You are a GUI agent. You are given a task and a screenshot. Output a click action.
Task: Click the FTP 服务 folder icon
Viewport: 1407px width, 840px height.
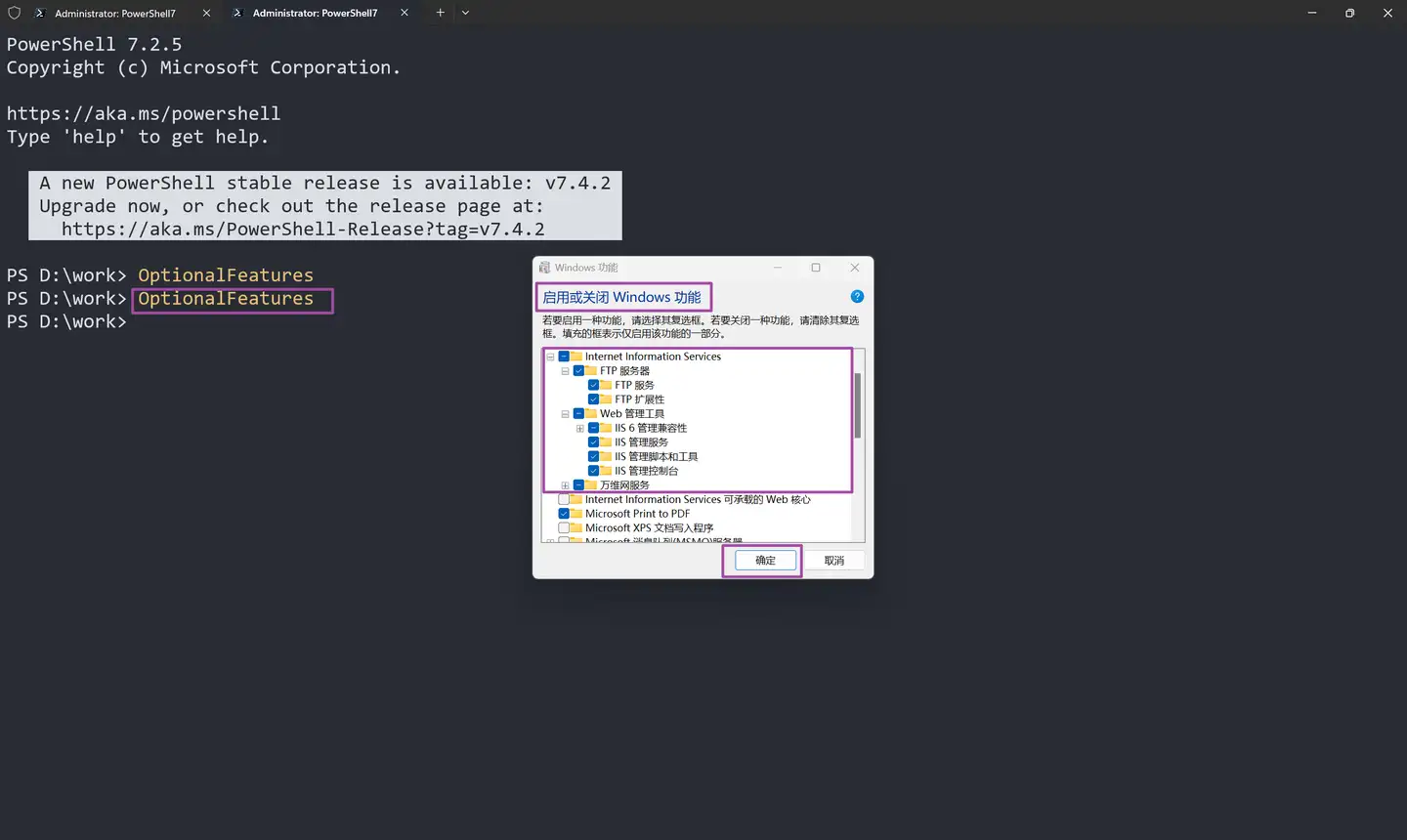tap(606, 385)
